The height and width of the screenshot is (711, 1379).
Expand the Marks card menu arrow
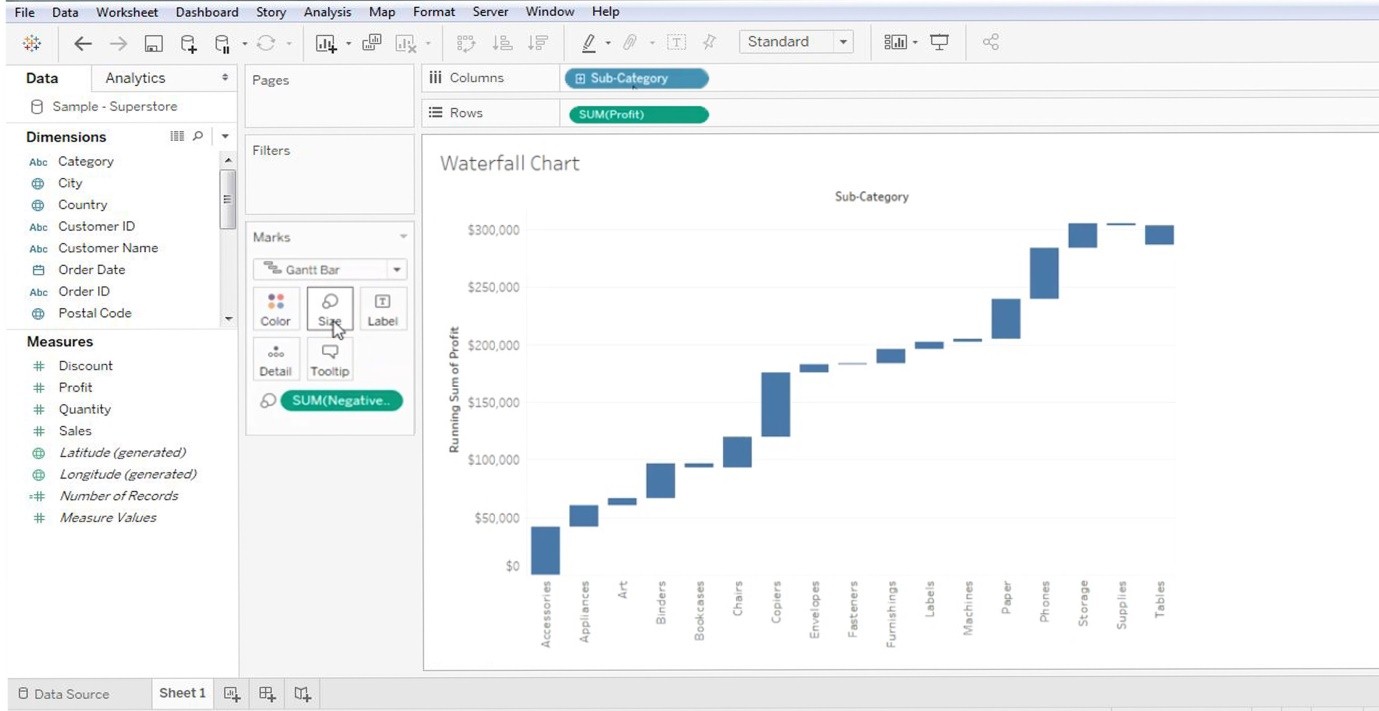[x=403, y=237]
